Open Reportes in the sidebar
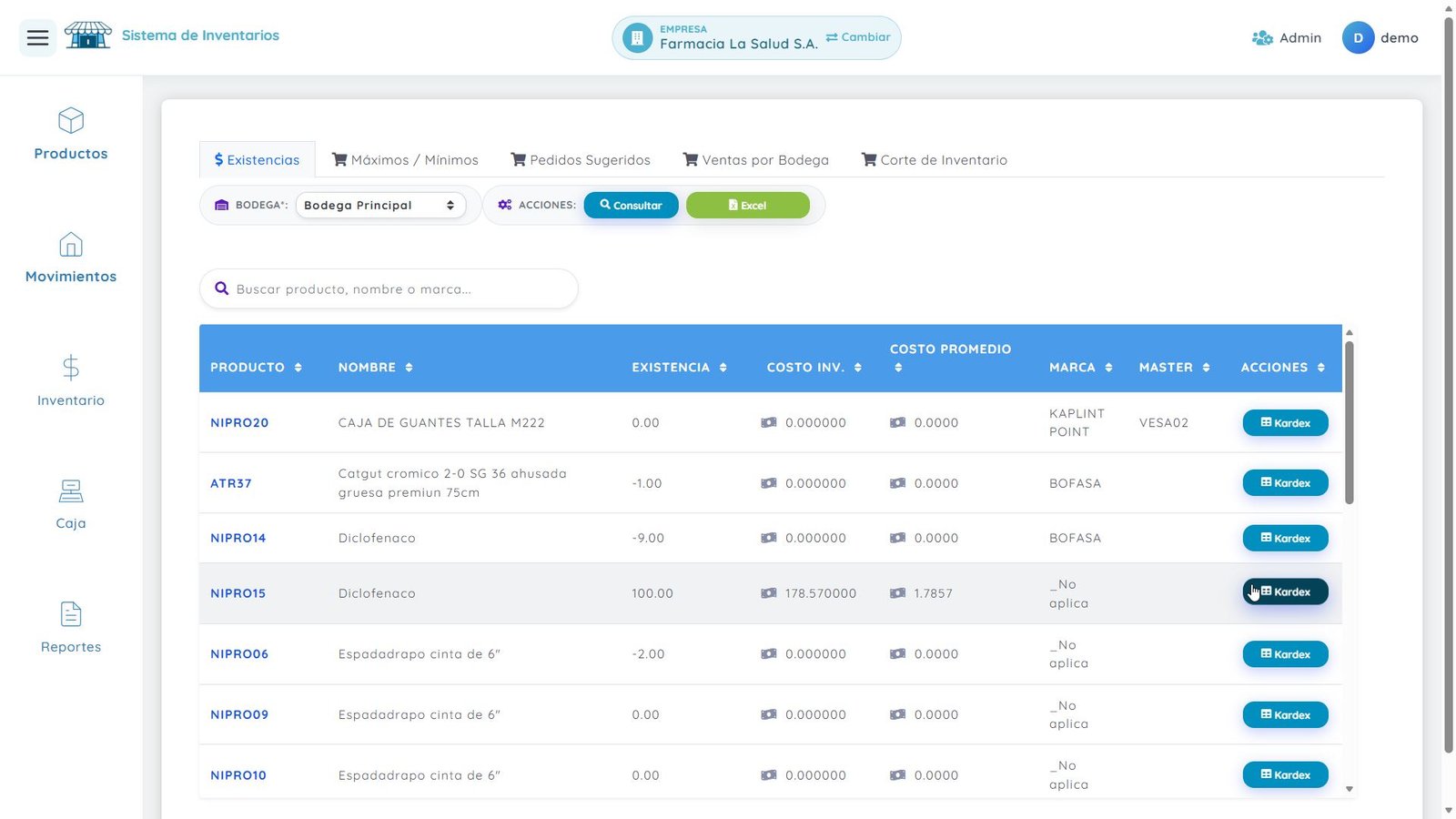This screenshot has height=819, width=1456. click(71, 628)
